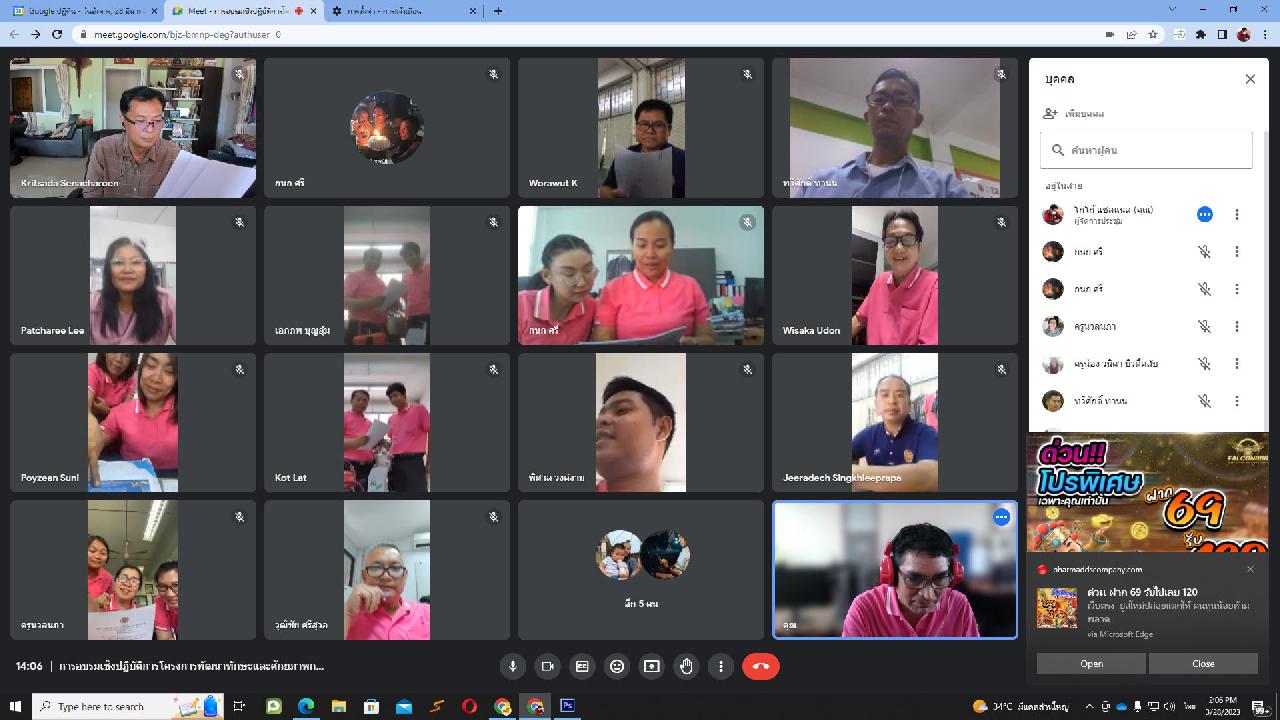Click Kot Lat name label
The height and width of the screenshot is (720, 1280).
(x=291, y=478)
